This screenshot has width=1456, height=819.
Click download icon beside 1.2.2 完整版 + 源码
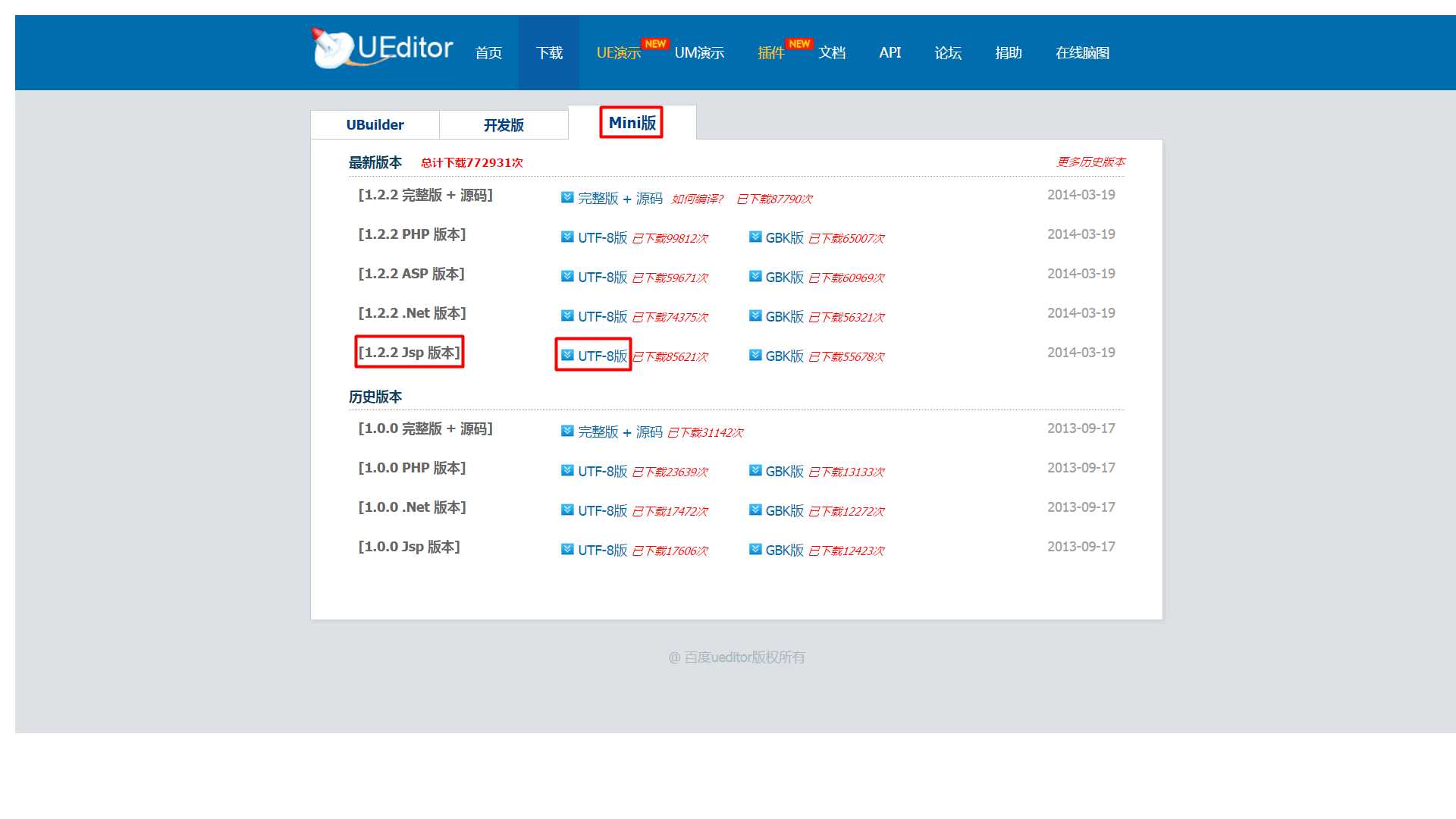coord(567,197)
